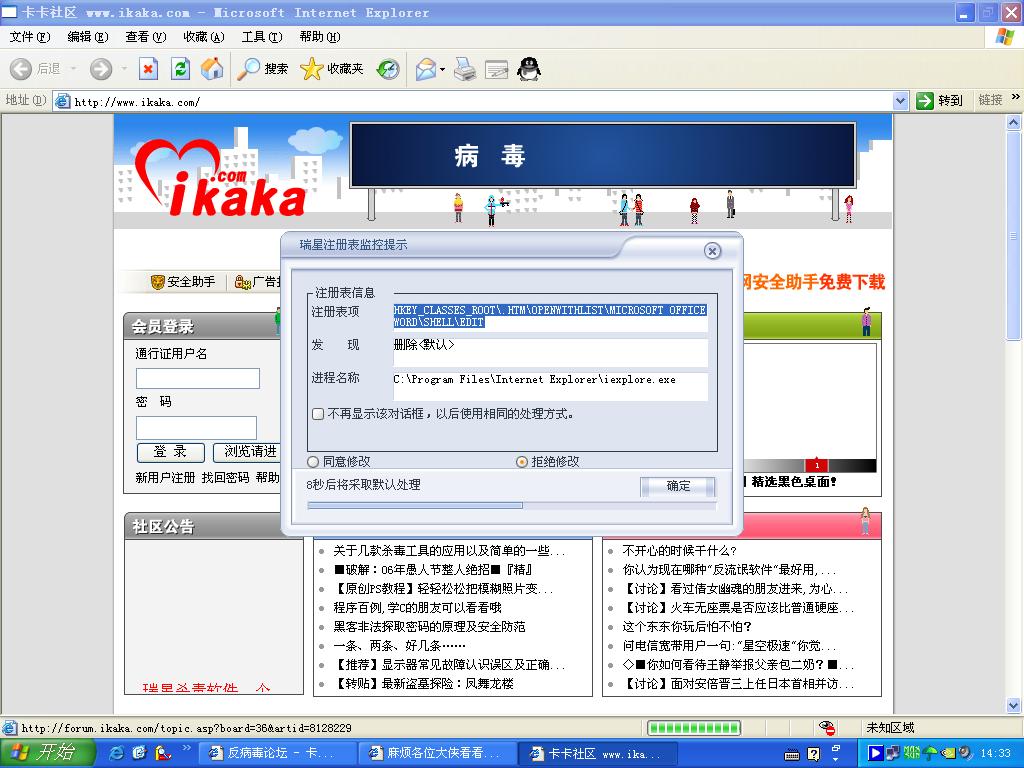1024x768 pixels.
Task: Click the IE Forward arrow button
Action: (x=101, y=69)
